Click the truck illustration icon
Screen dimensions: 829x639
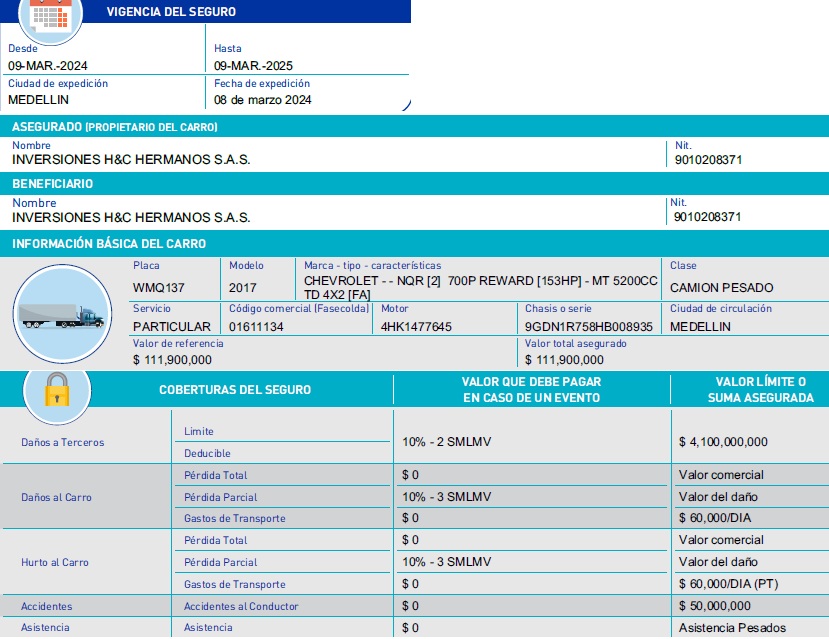tap(61, 315)
